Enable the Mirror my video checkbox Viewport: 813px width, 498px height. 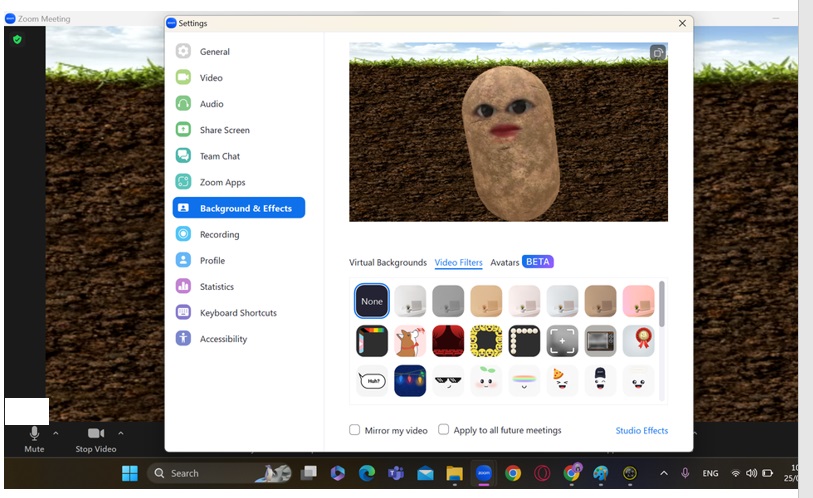tap(355, 430)
